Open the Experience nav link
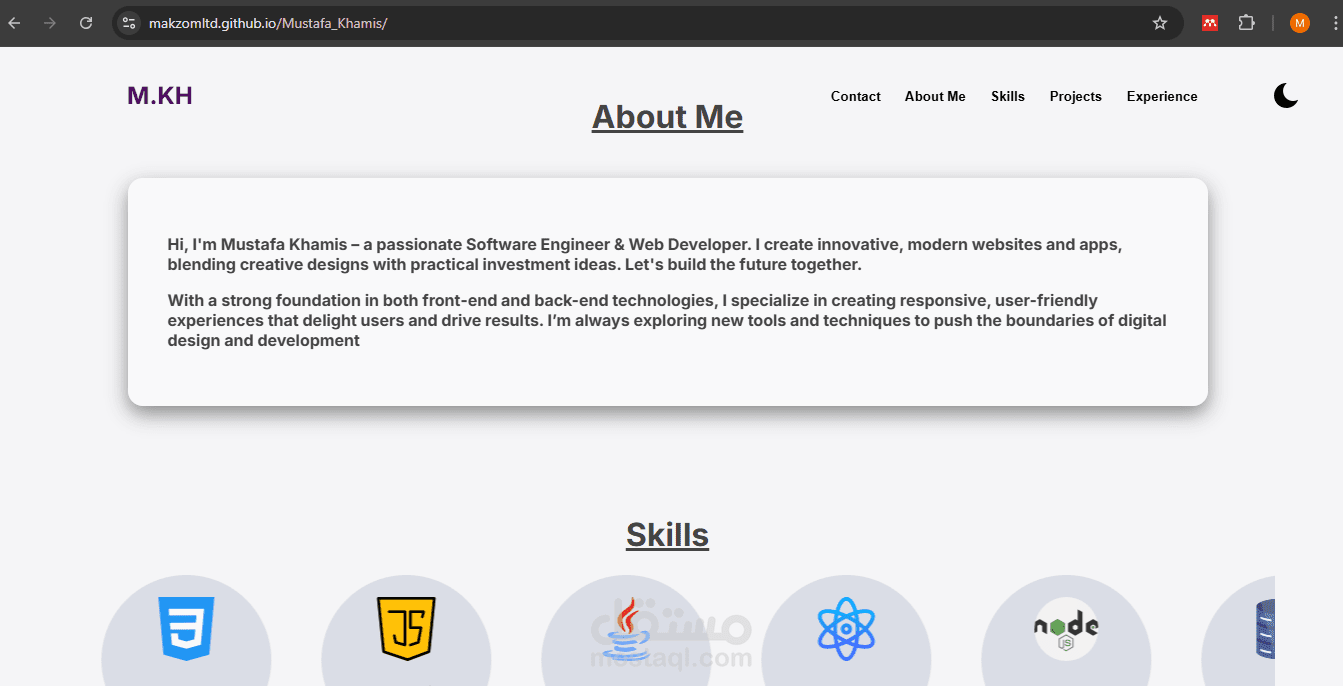Screen dimensions: 1343x686 tap(1162, 97)
